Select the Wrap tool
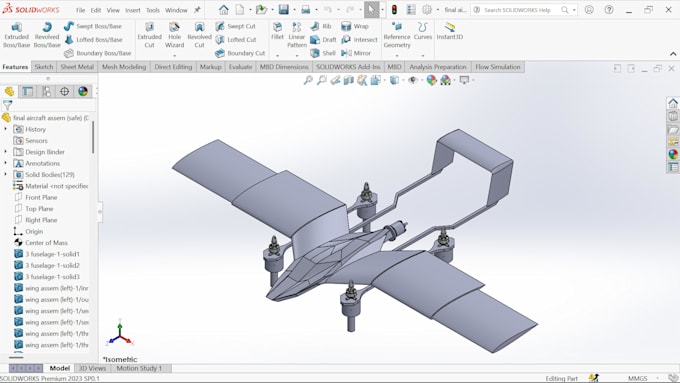680x383 pixels. click(x=355, y=26)
